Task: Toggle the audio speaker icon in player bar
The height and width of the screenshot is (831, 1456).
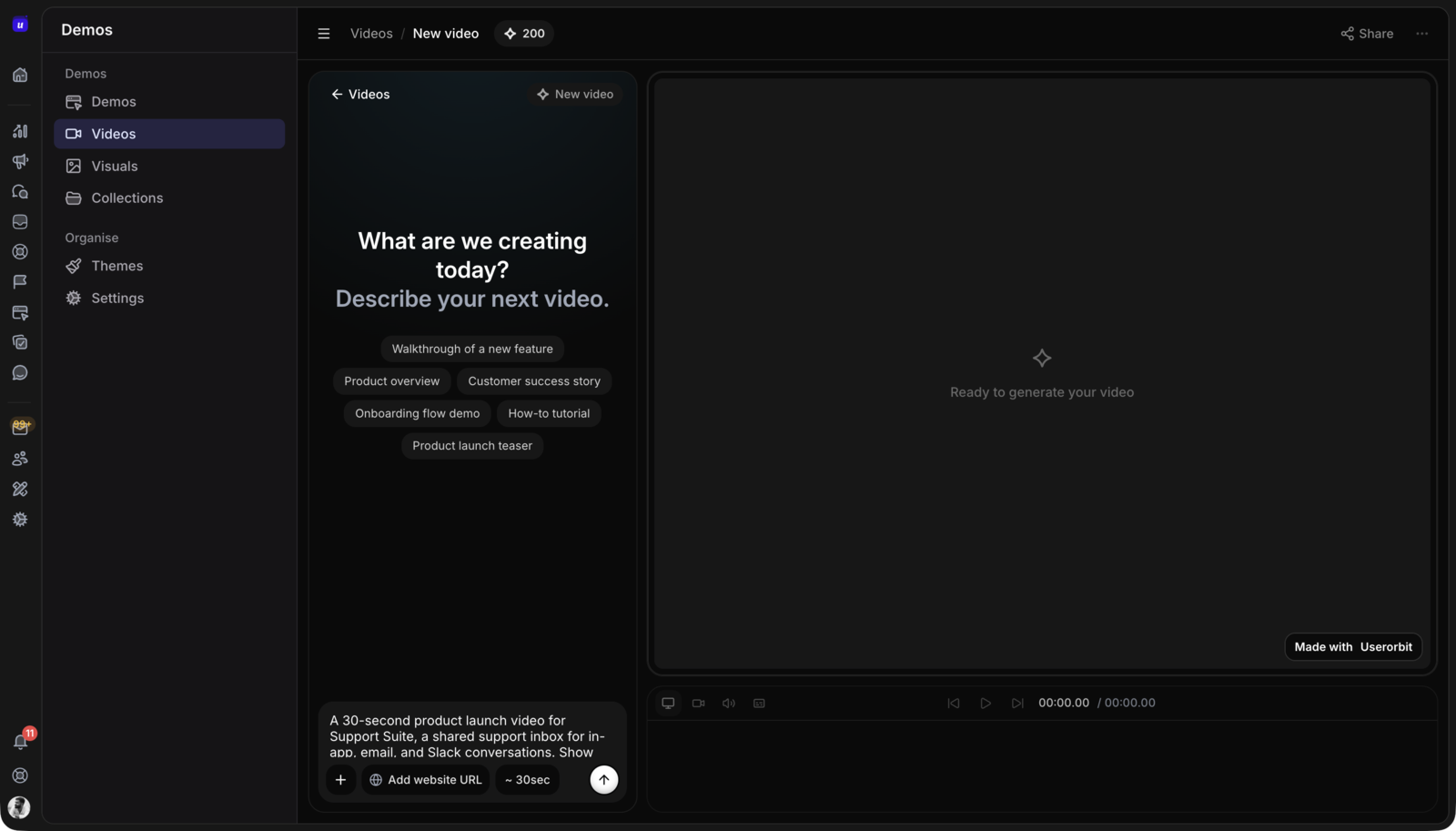Action: (729, 703)
